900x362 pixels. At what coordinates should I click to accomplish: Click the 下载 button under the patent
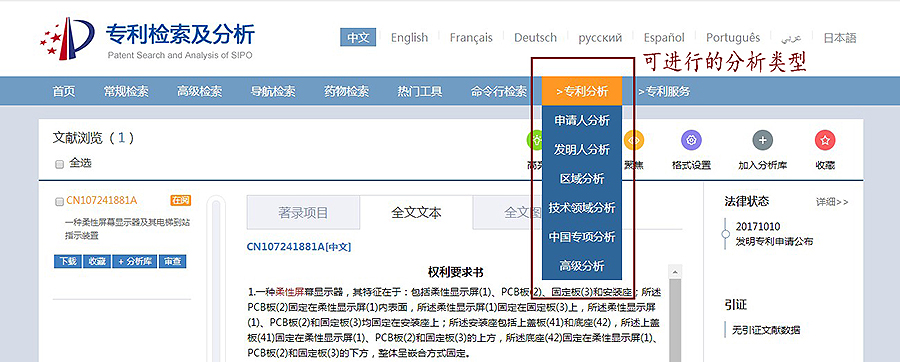pyautogui.click(x=68, y=261)
